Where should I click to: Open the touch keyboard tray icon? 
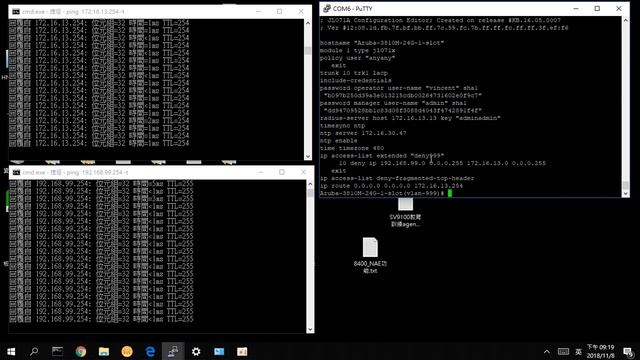[563, 352]
